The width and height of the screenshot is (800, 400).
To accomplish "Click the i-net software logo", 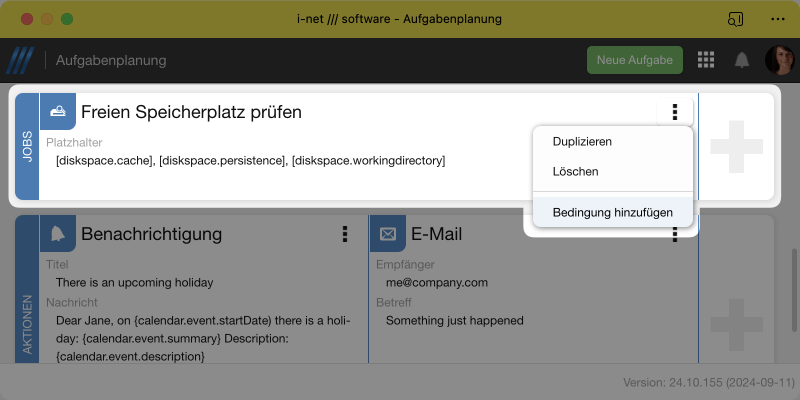I will click(x=20, y=60).
